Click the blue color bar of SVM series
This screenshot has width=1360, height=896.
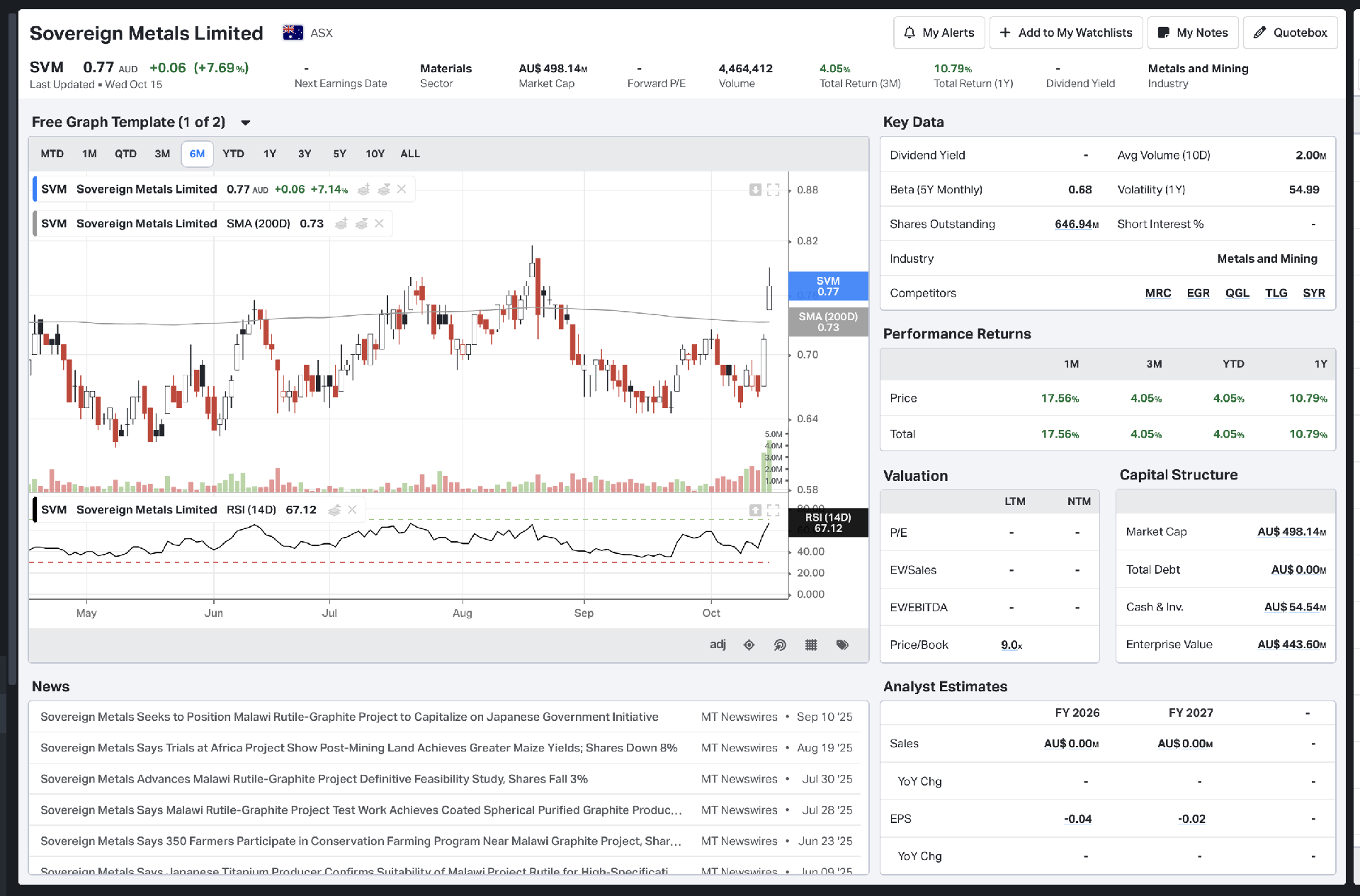tap(35, 190)
